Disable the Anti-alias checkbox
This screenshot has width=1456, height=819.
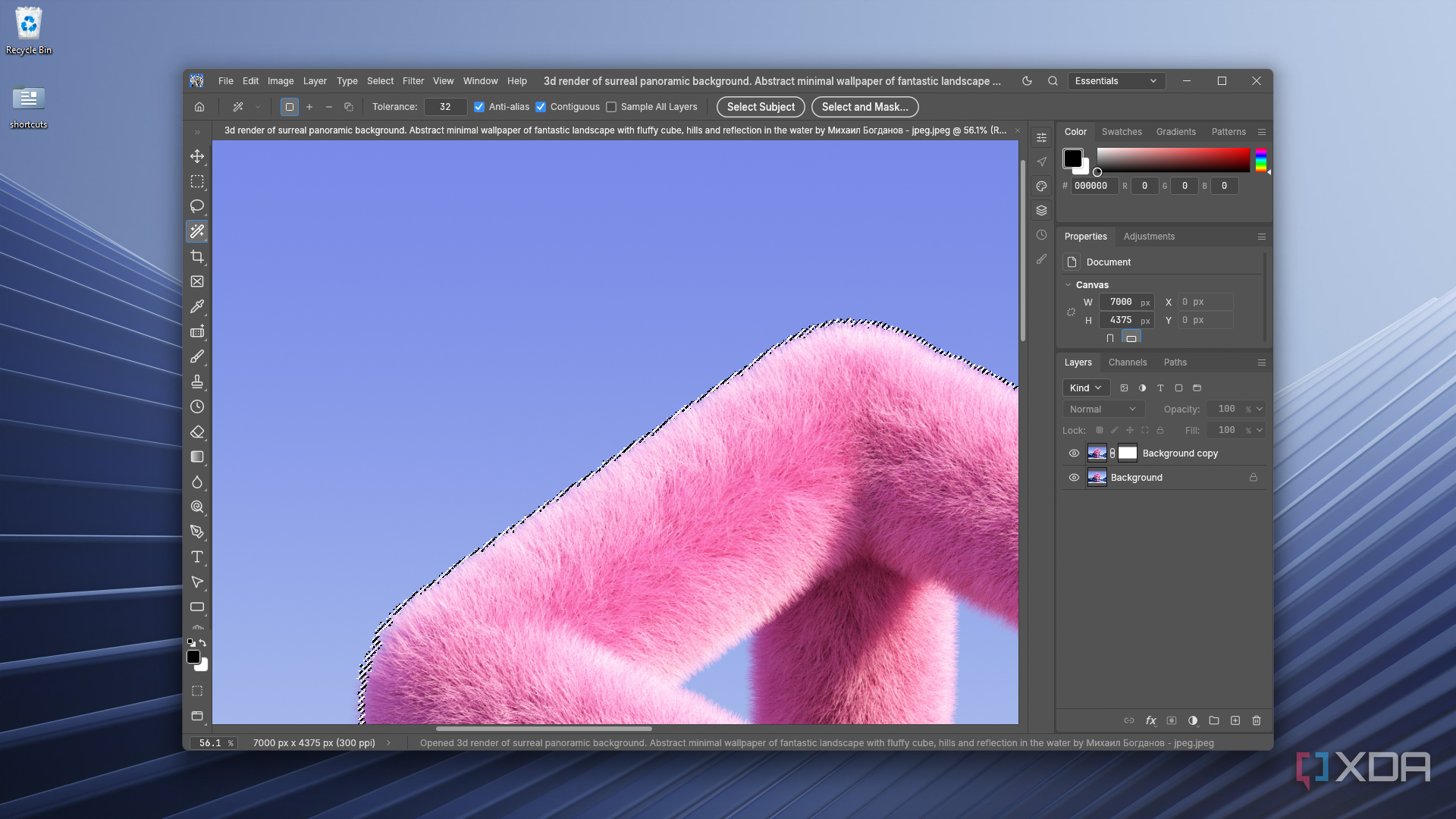[x=479, y=107]
